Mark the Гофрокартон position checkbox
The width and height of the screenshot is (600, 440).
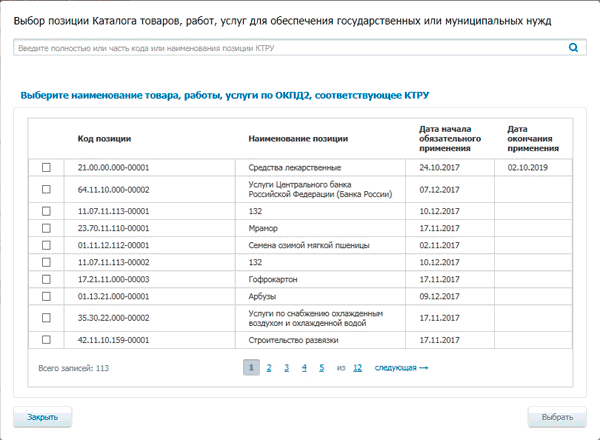[46, 278]
